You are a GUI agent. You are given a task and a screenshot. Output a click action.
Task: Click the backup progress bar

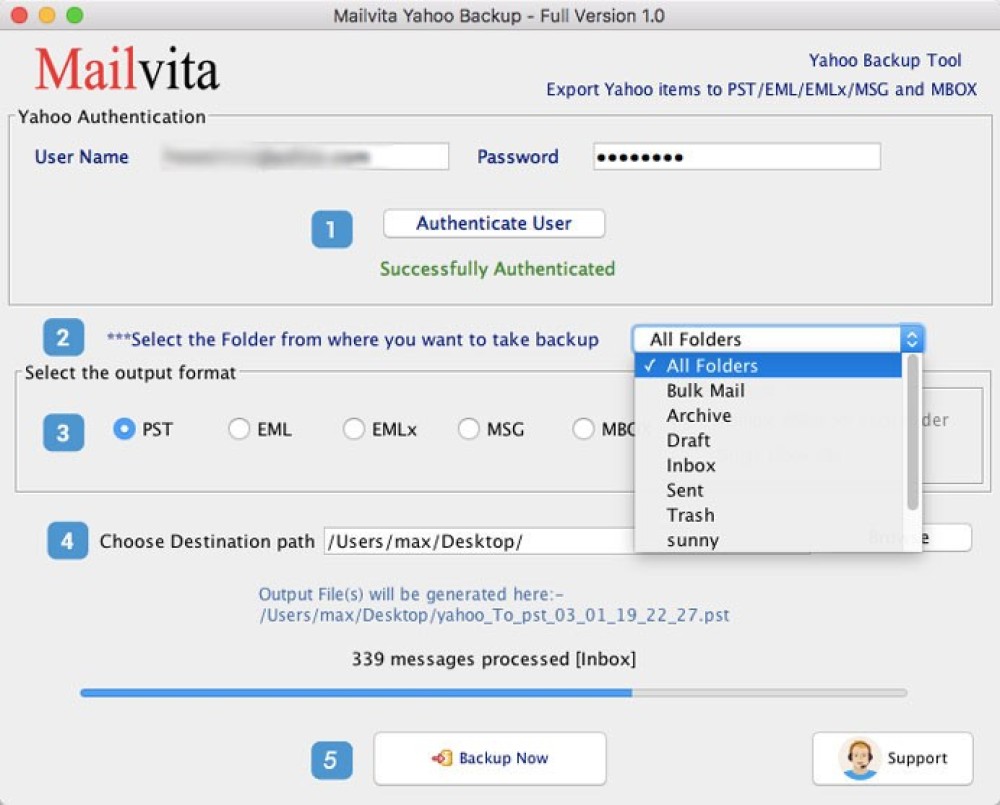493,692
